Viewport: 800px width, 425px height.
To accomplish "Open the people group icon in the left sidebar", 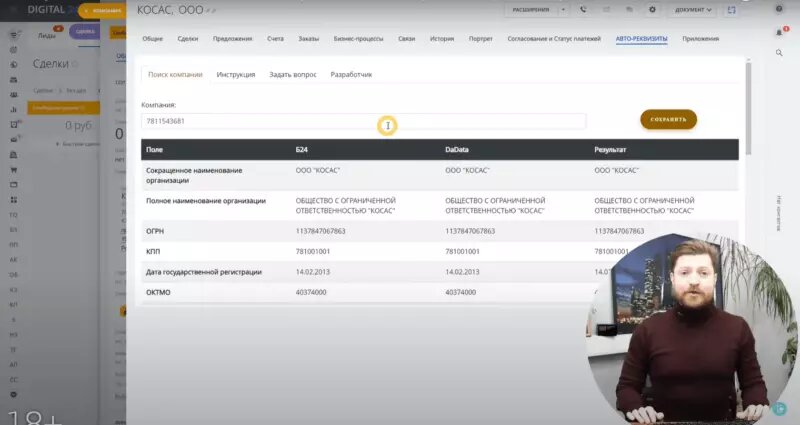I will pyautogui.click(x=14, y=94).
